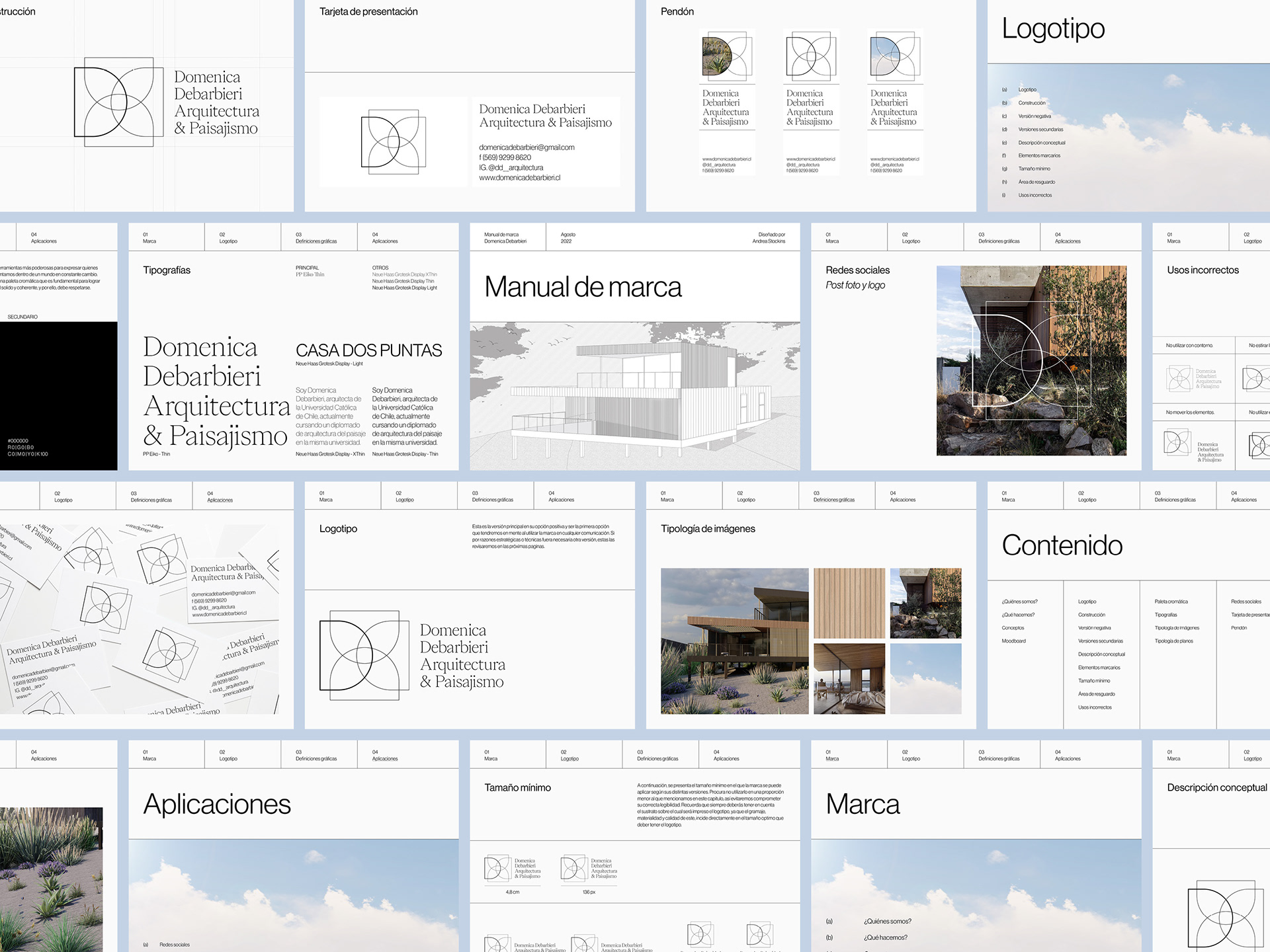This screenshot has height=952, width=1270.
Task: Click the 'Marca' section title
Action: (863, 805)
